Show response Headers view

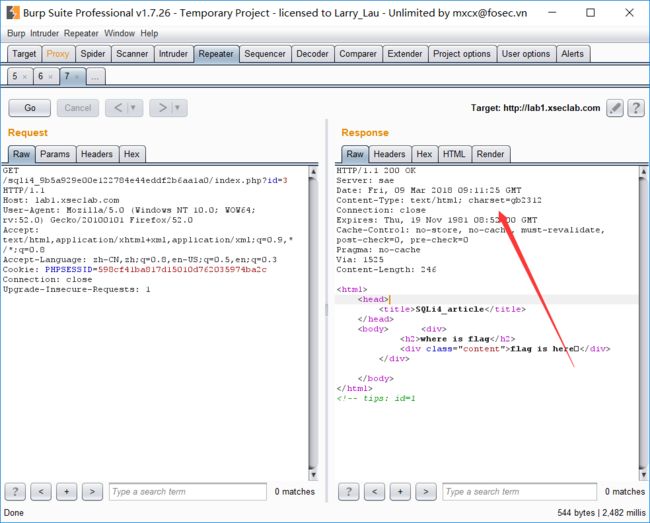click(389, 154)
